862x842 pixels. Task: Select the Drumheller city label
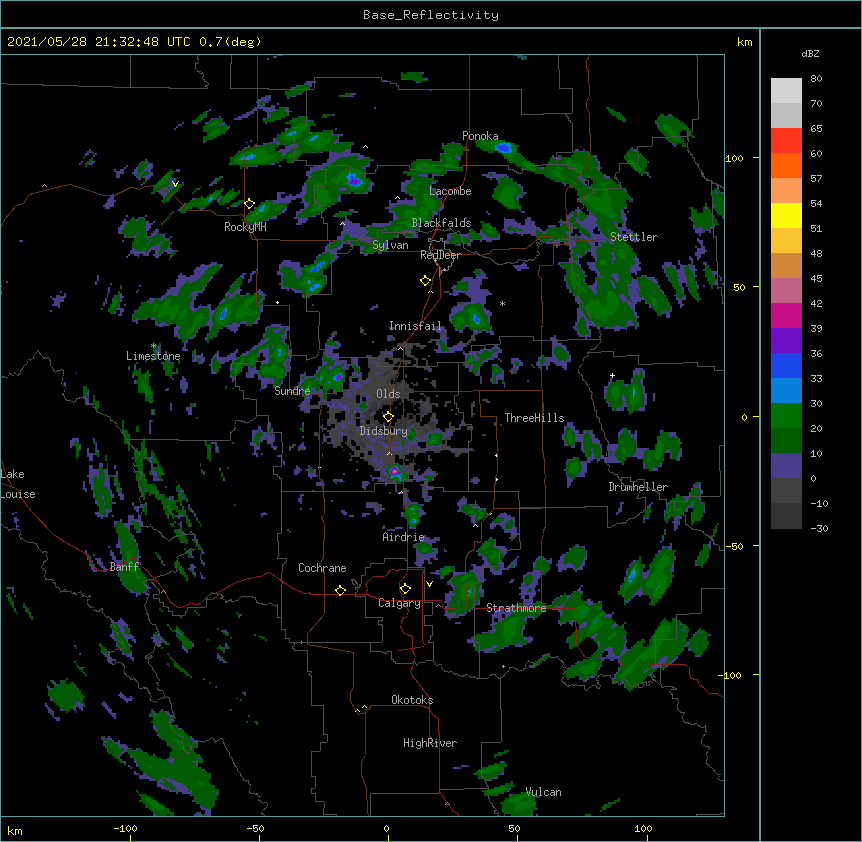638,487
